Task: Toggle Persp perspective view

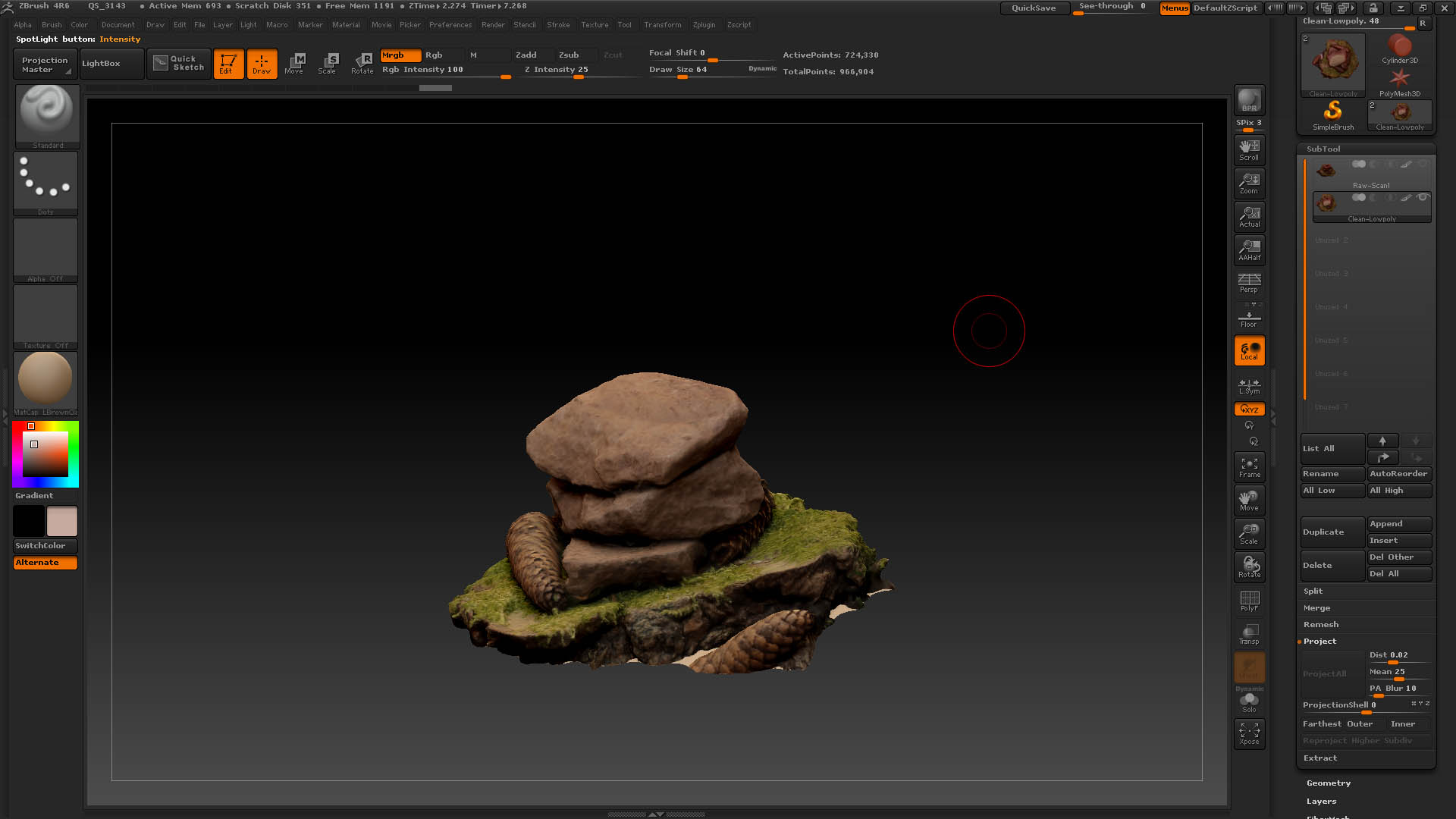Action: (x=1249, y=283)
